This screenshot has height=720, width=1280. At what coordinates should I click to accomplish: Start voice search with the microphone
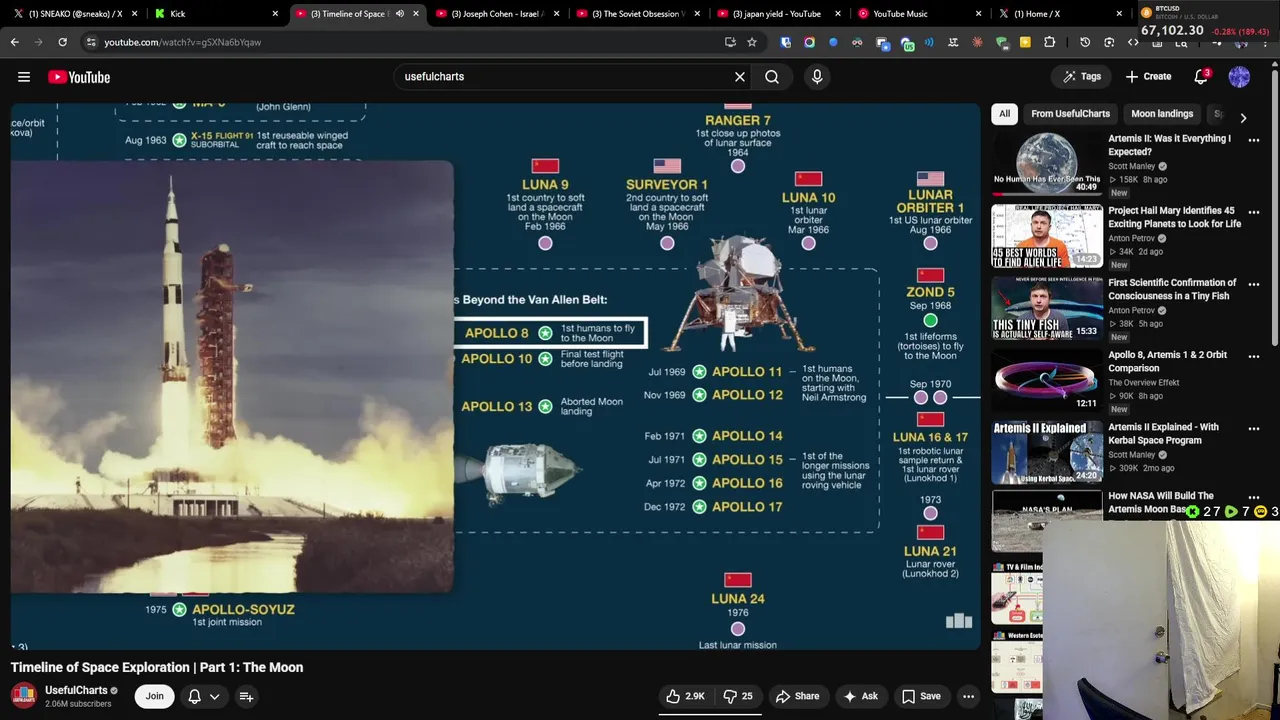[x=817, y=77]
